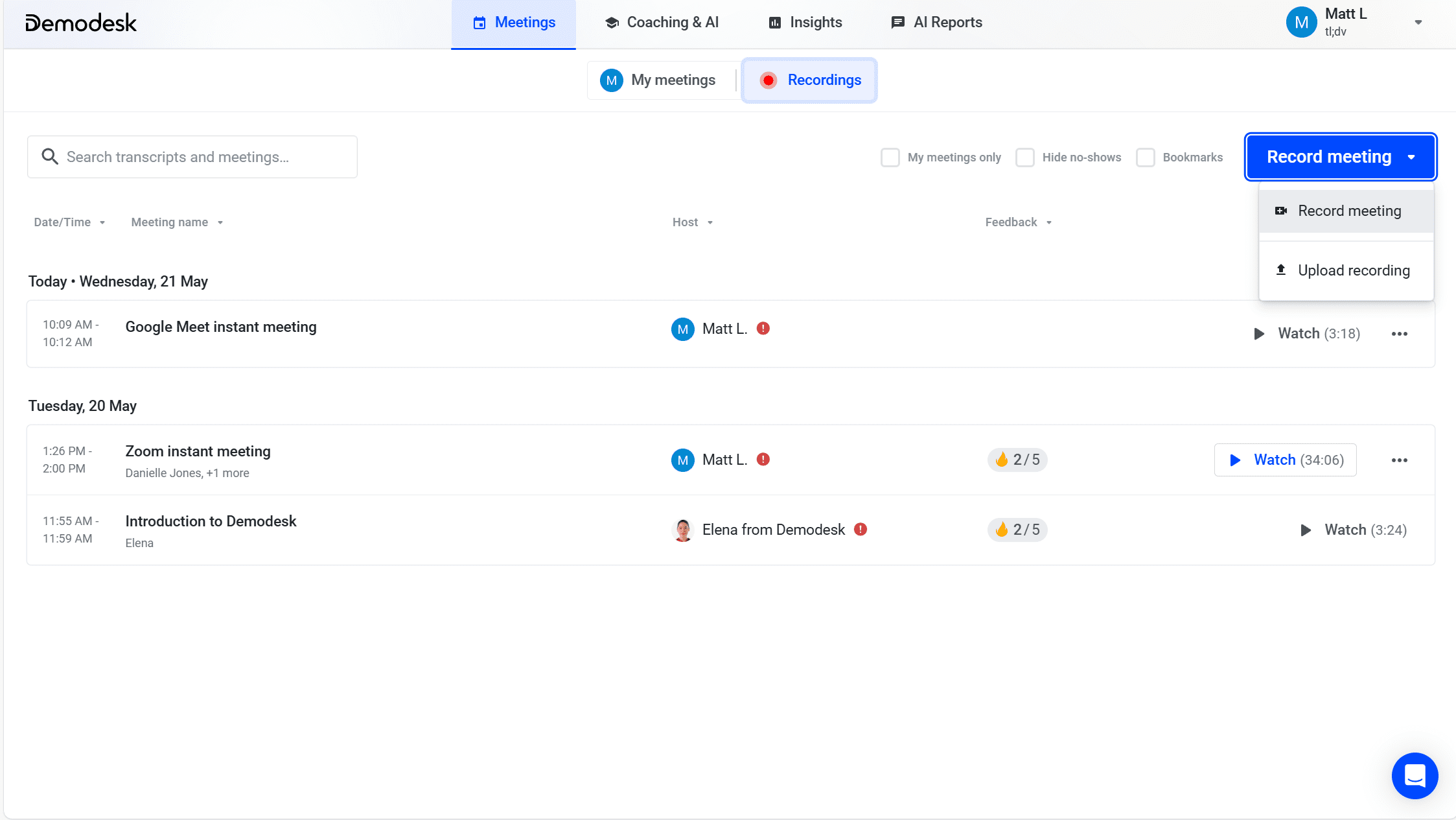Click the search magnifier icon
The image size is (1456, 820).
click(x=50, y=156)
